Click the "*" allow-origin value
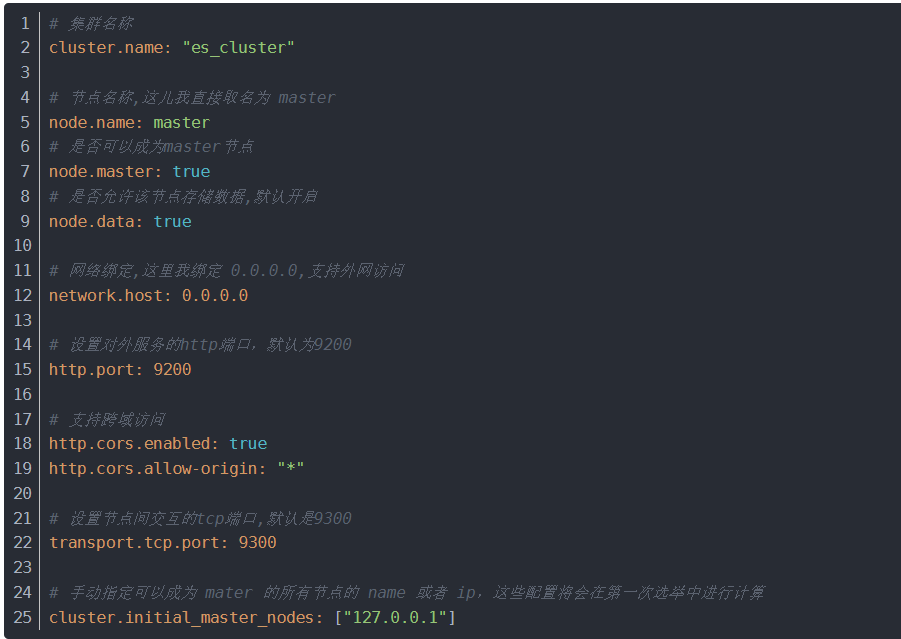 pos(290,469)
